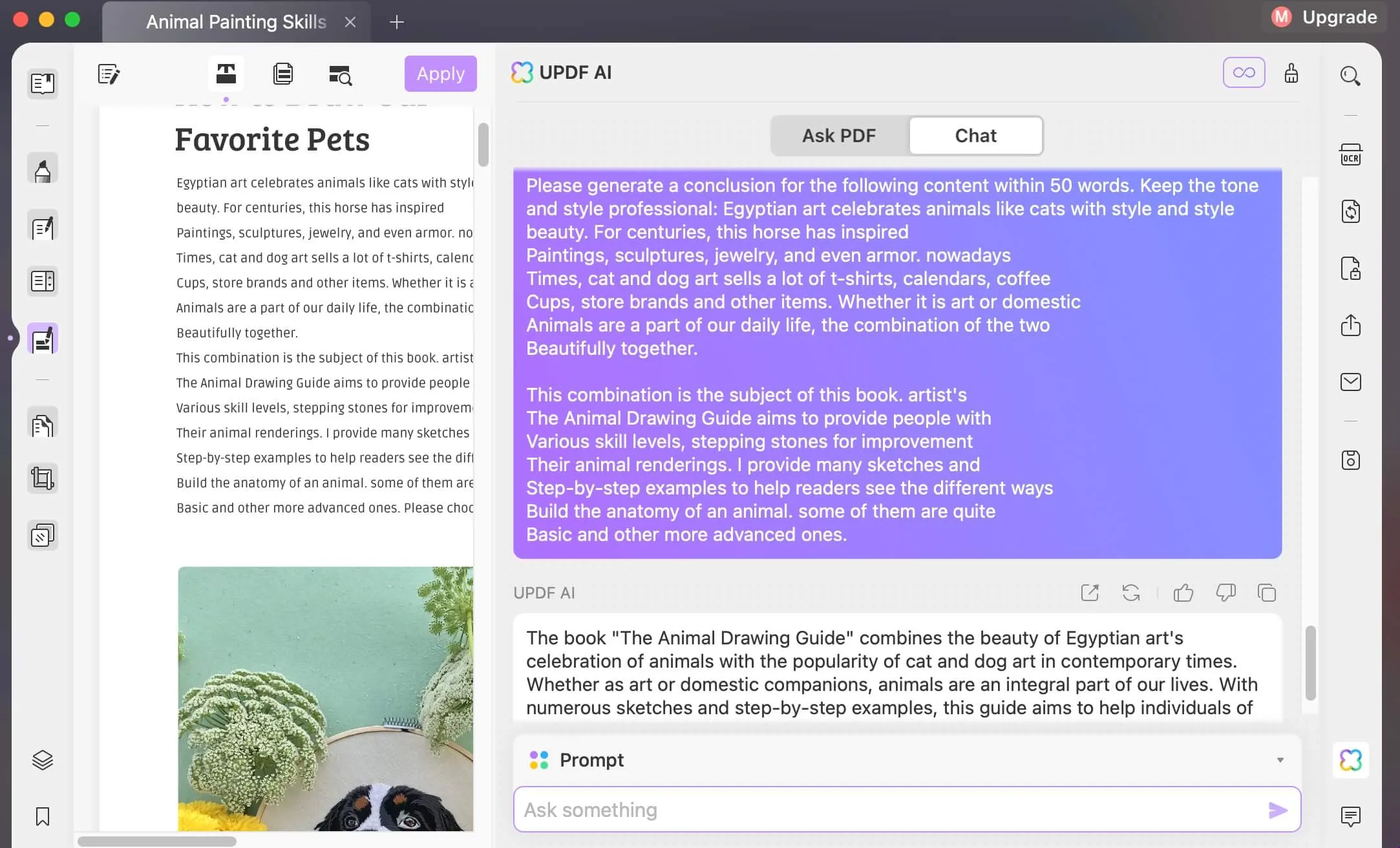Click the OCR tool icon on right panel
The image size is (1400, 848).
[x=1352, y=154]
